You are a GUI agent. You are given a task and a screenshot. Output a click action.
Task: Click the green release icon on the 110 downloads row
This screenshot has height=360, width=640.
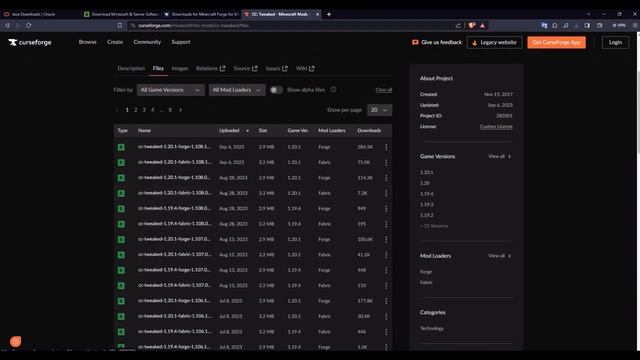point(121,286)
